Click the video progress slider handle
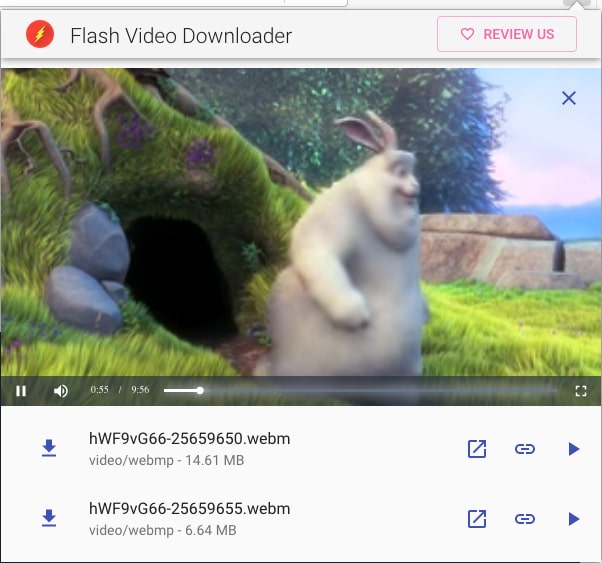Image resolution: width=602 pixels, height=563 pixels. 200,391
